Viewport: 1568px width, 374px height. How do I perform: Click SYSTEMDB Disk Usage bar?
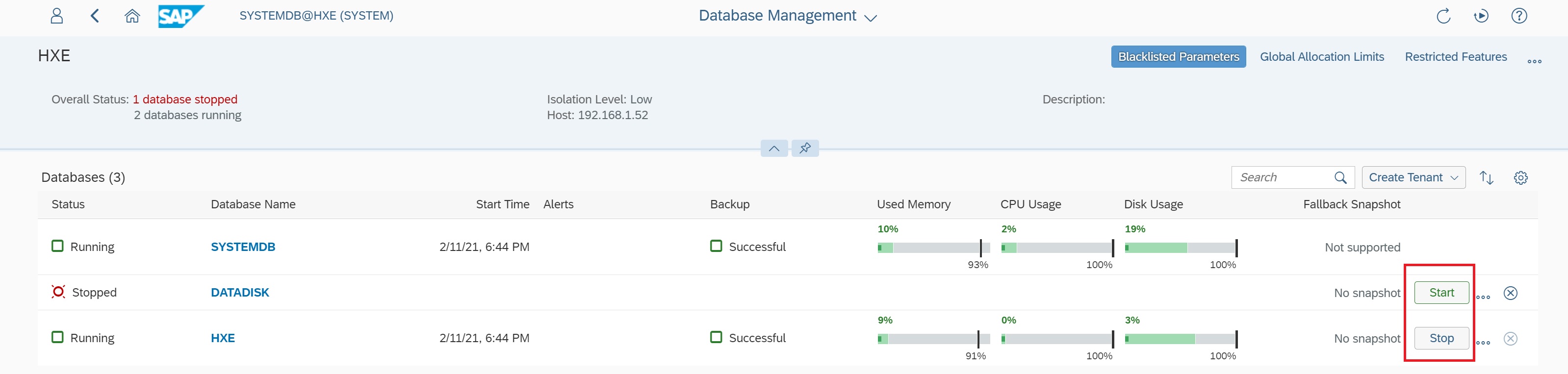point(1181,248)
